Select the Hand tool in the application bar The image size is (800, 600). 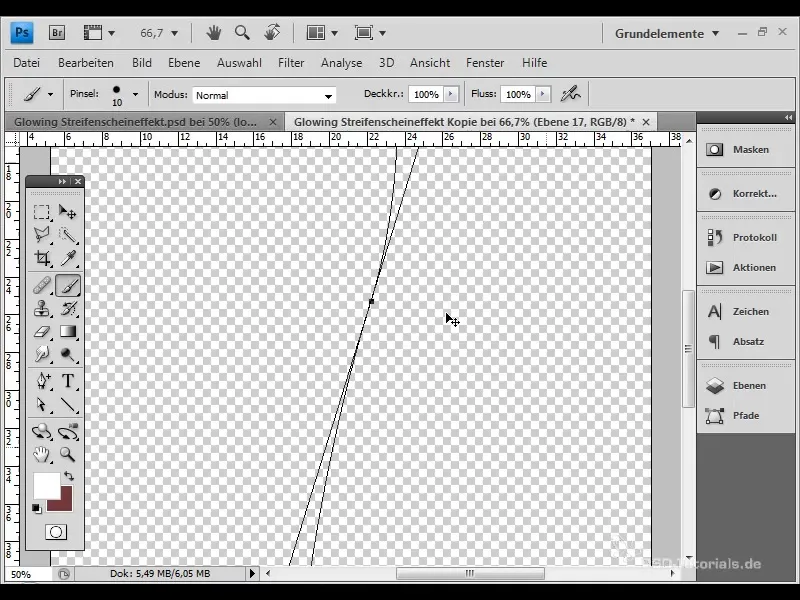[213, 33]
